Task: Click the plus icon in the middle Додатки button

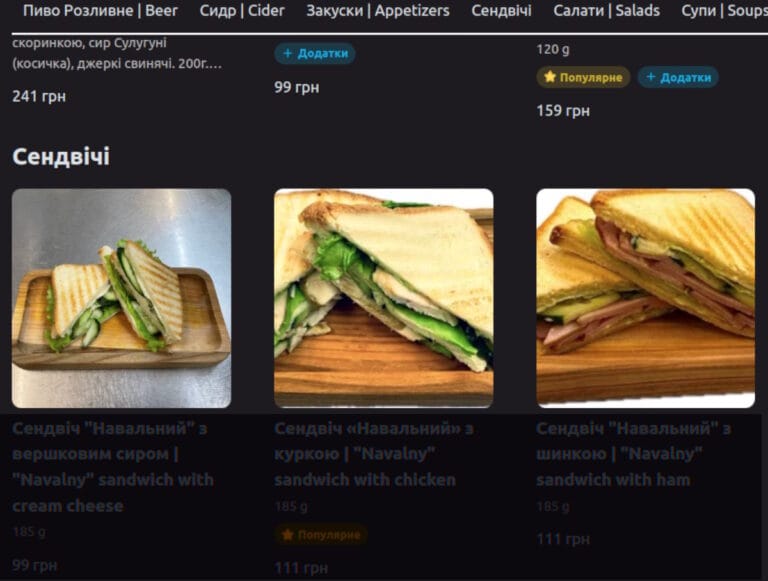Action: coord(288,53)
